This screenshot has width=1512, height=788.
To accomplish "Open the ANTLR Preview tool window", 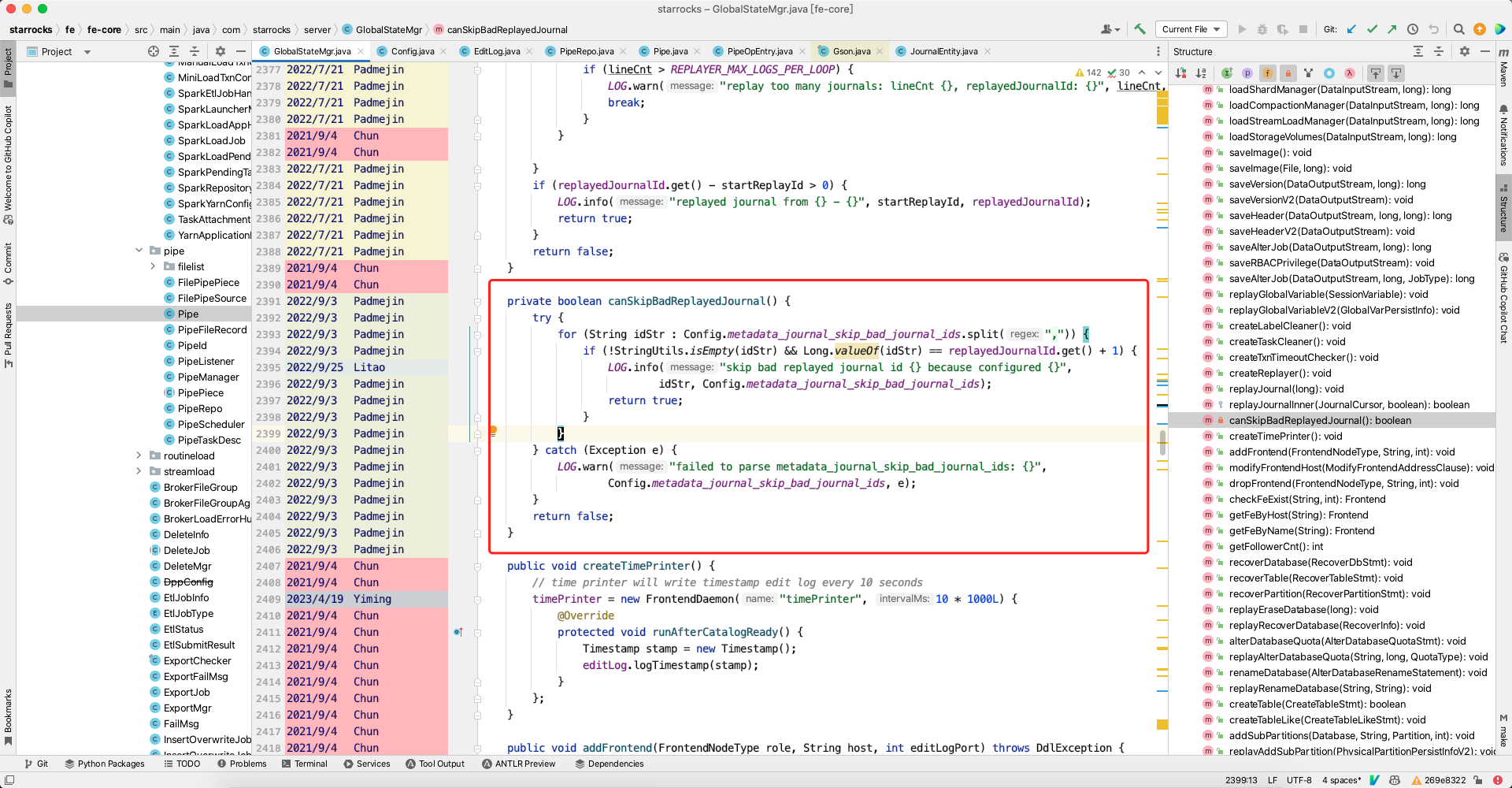I will 518,764.
